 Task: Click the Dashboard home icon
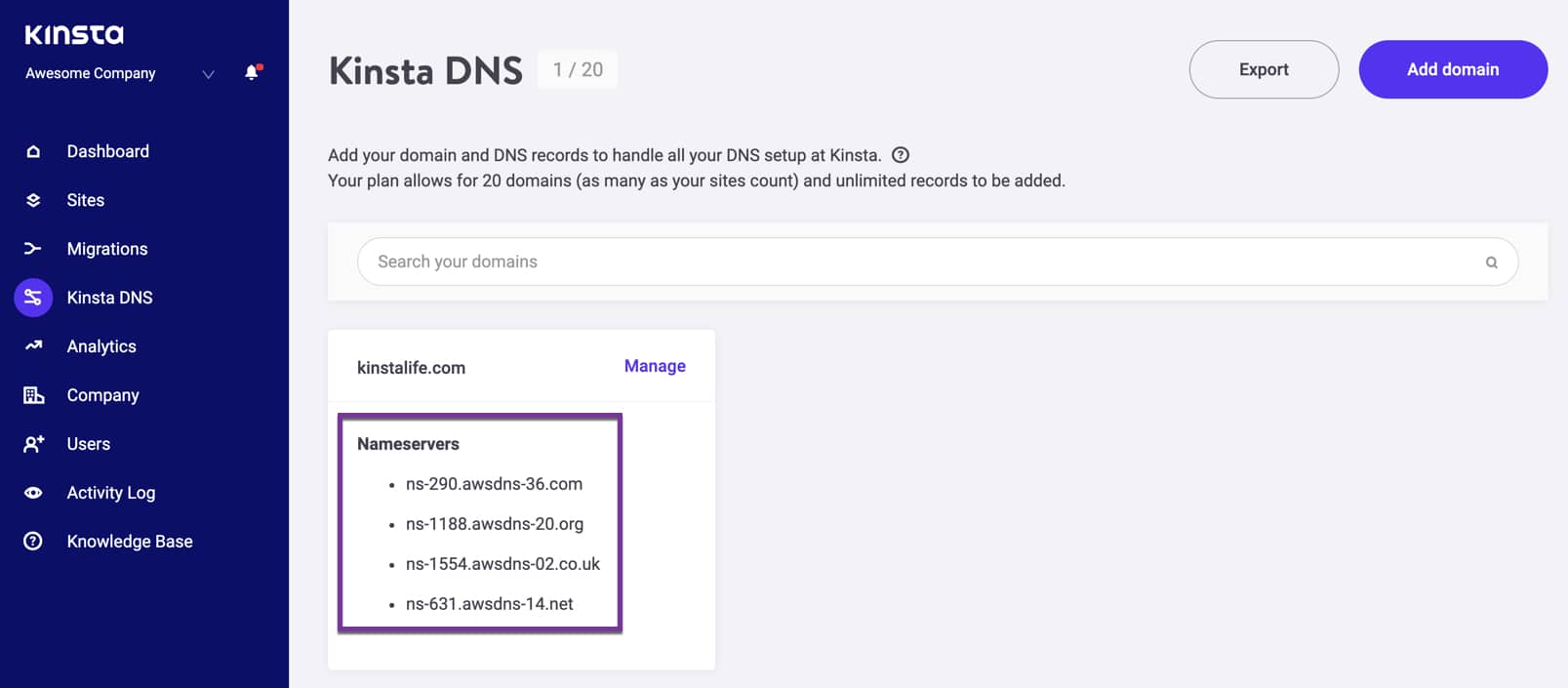point(33,151)
